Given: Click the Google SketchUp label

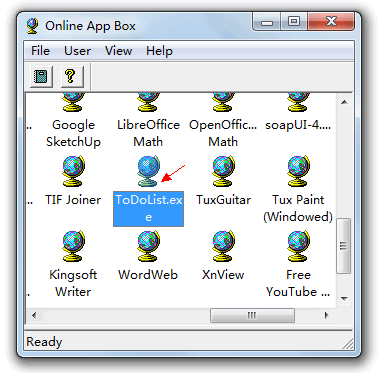Looking at the screenshot, I should tap(73, 133).
